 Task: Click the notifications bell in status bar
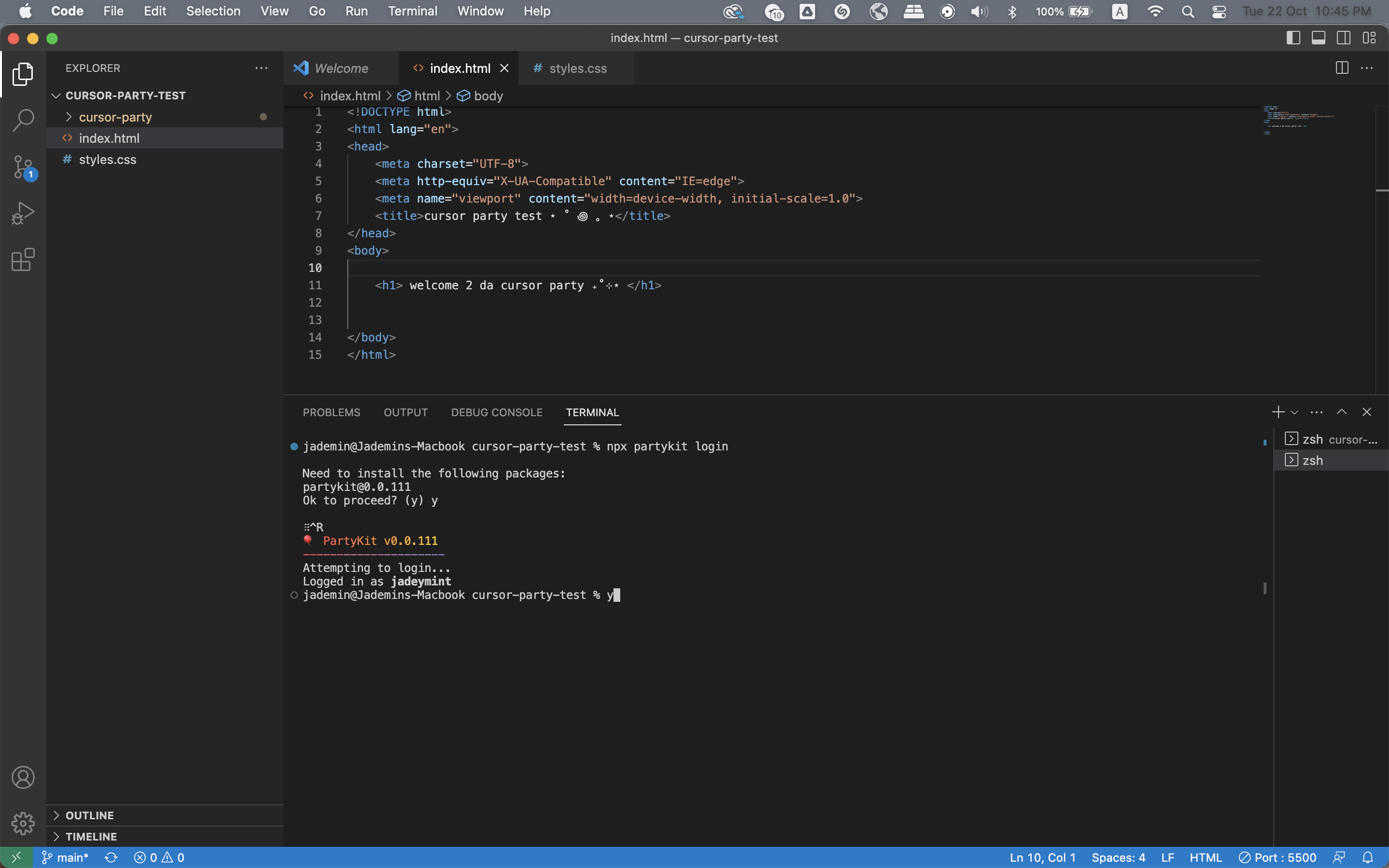(x=1368, y=857)
